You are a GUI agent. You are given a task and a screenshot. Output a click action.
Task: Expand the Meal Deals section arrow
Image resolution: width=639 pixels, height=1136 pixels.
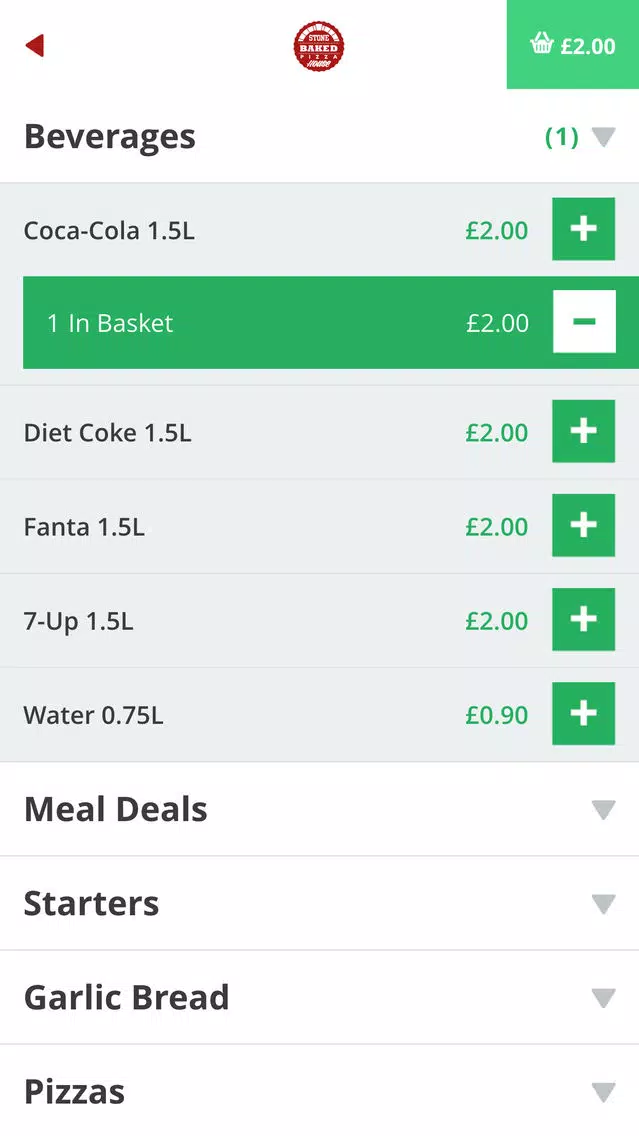pos(603,810)
